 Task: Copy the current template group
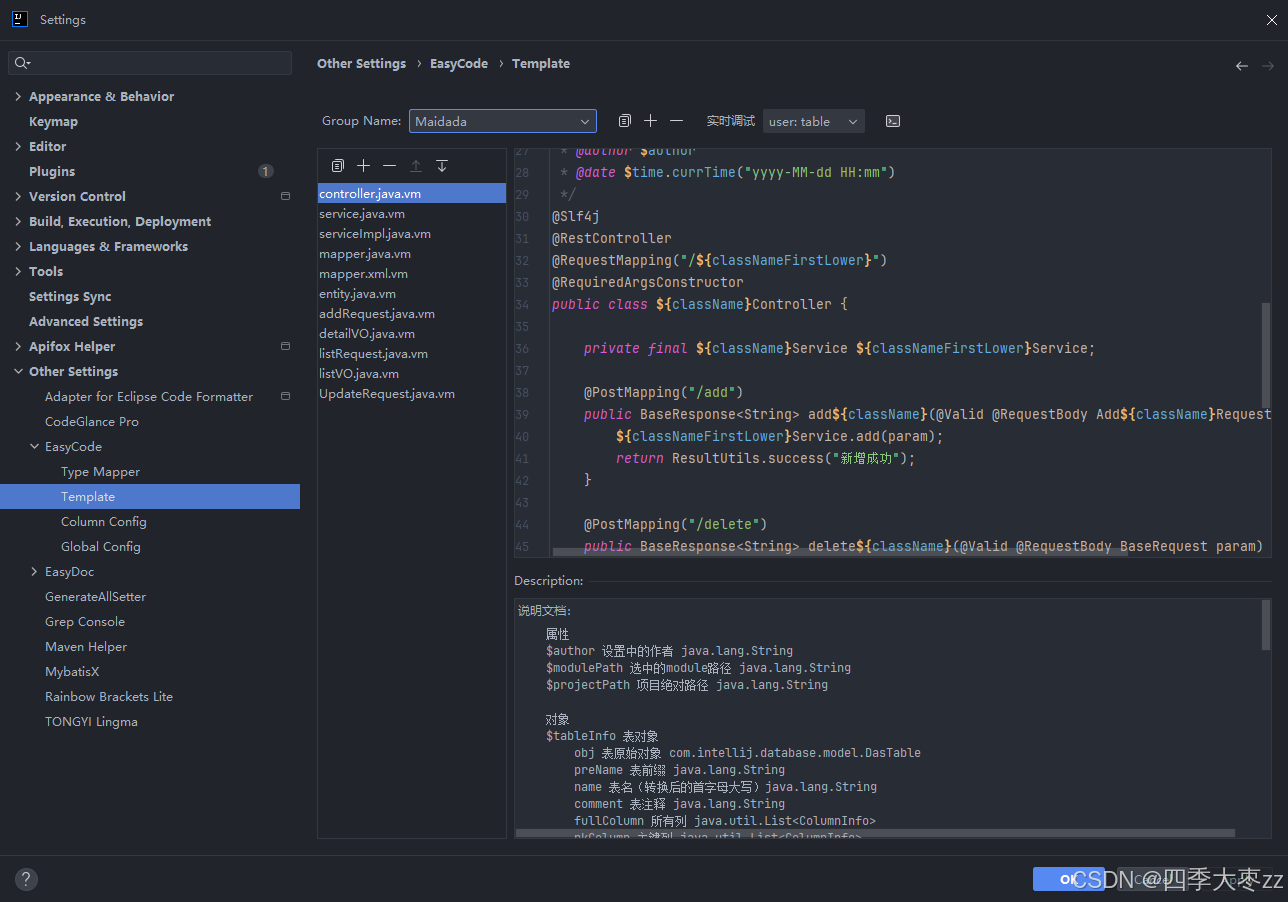[624, 121]
